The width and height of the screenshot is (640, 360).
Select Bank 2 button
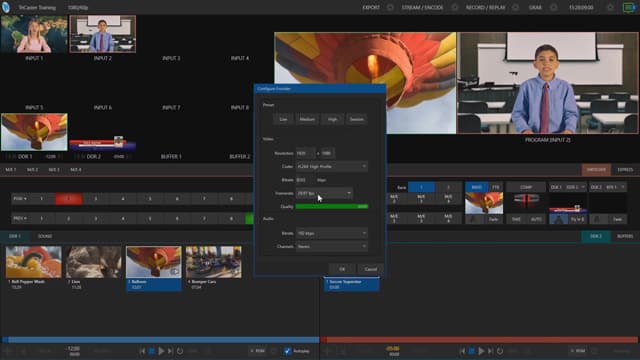click(448, 187)
